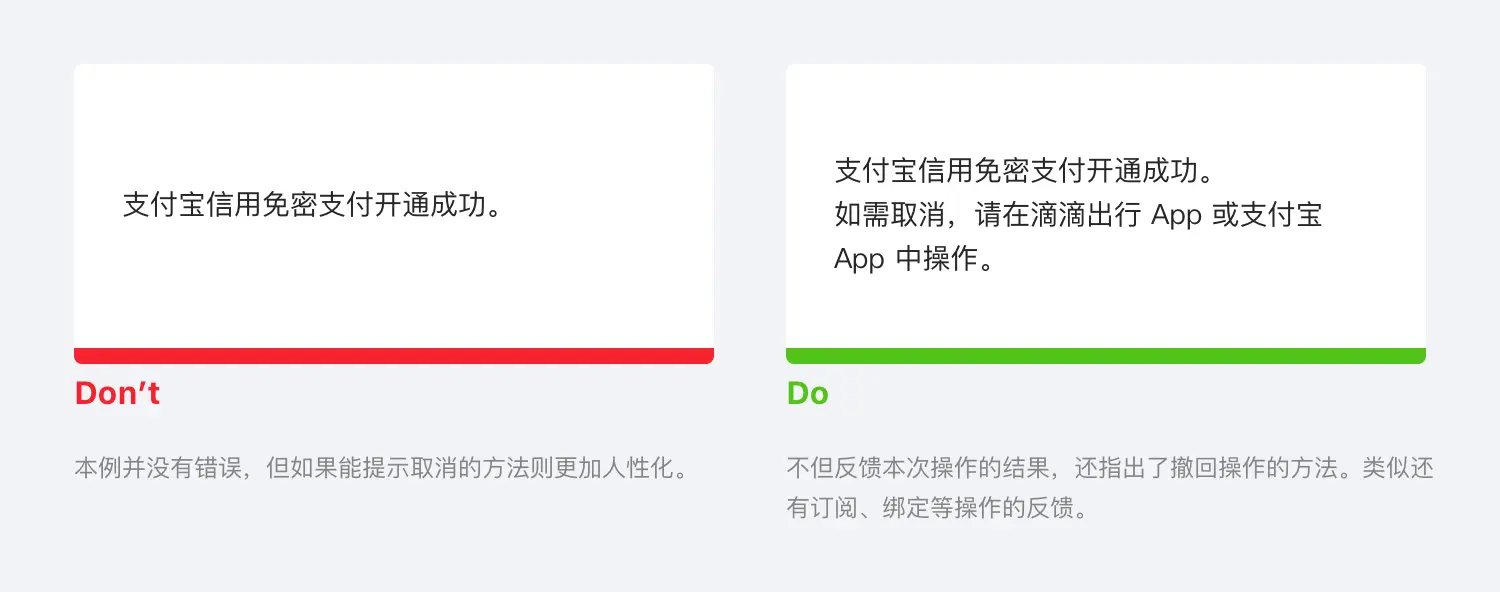Click "App" right after "滴滴出行"
The image size is (1500, 592).
click(x=1176, y=215)
